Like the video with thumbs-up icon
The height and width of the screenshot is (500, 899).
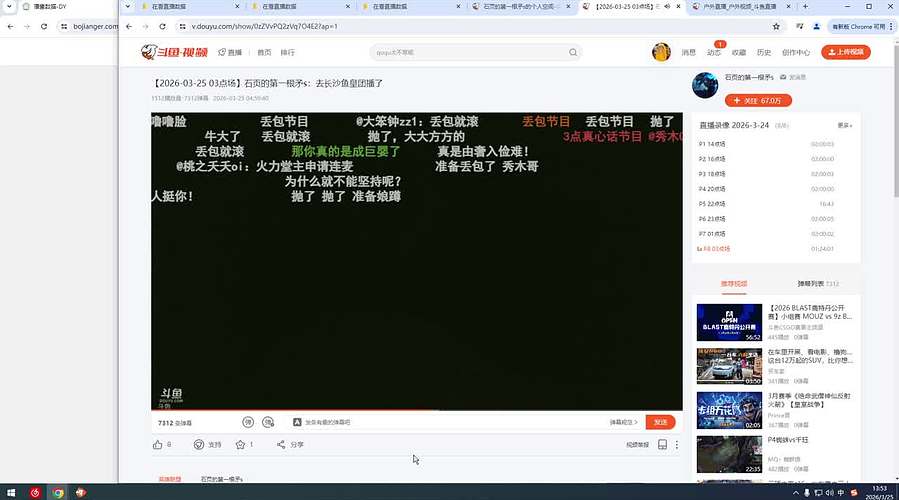click(x=158, y=444)
